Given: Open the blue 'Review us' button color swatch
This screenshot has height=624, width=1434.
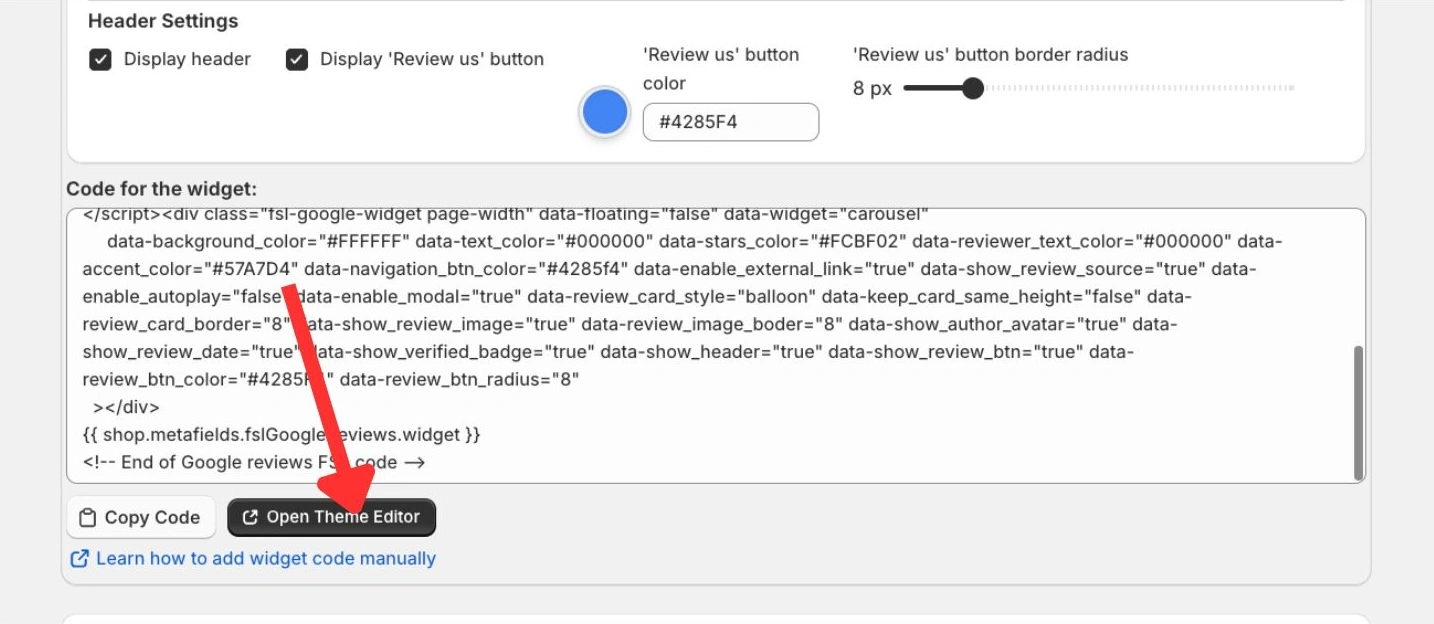Looking at the screenshot, I should point(604,112).
